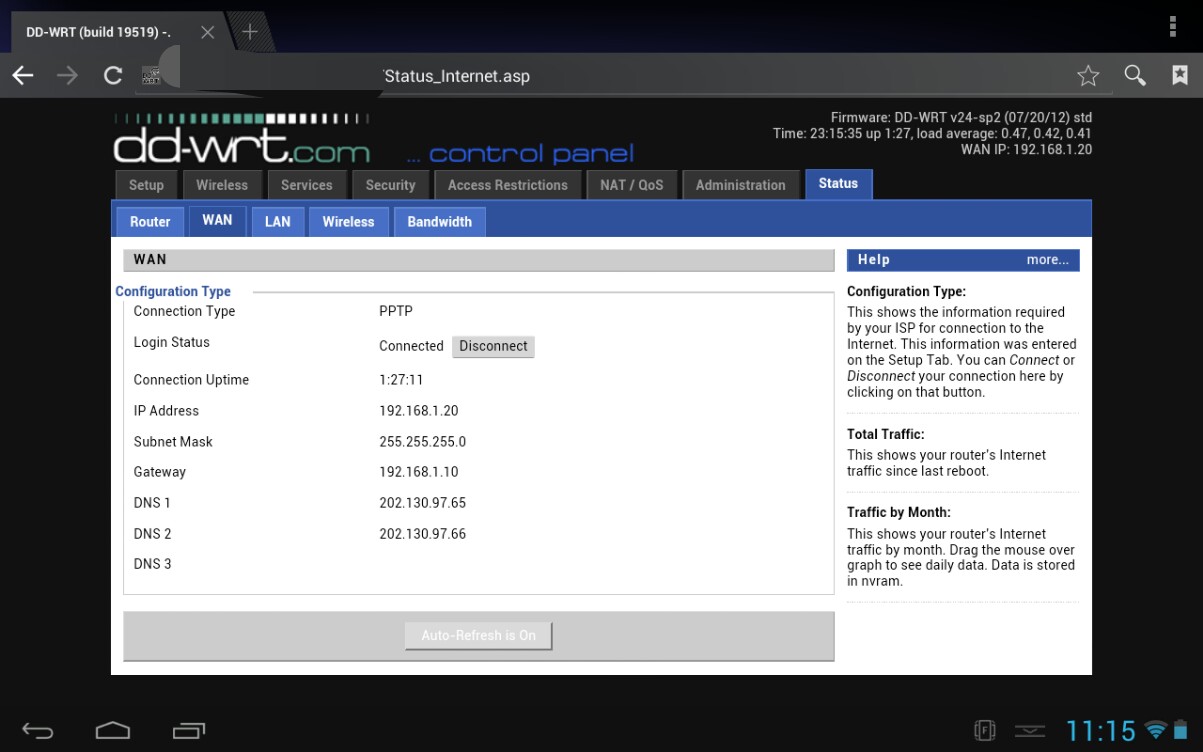
Task: Open the Setup tab
Action: pos(146,185)
